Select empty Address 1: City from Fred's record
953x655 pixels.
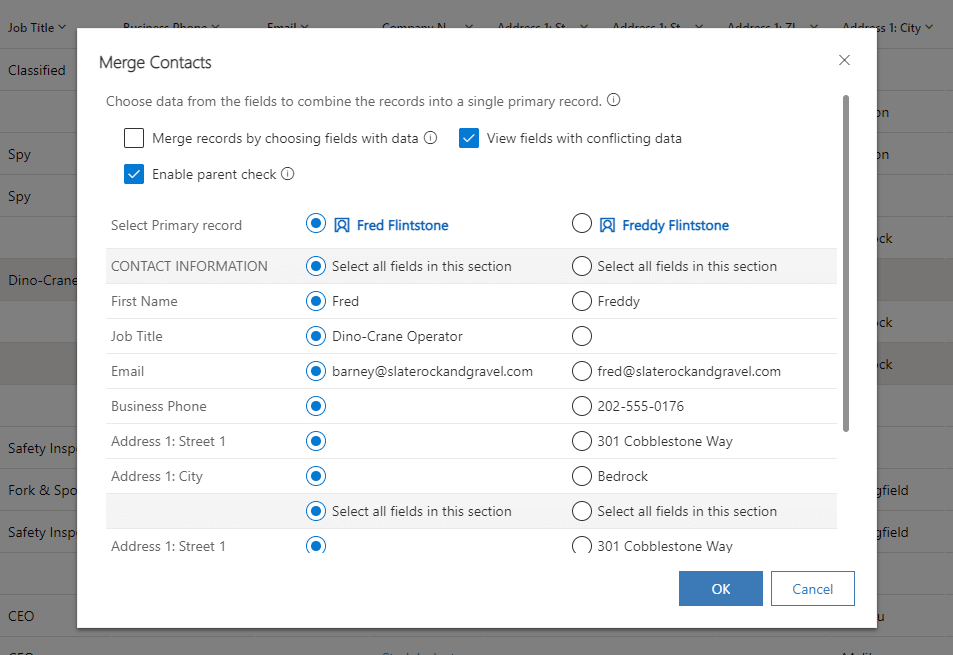316,476
